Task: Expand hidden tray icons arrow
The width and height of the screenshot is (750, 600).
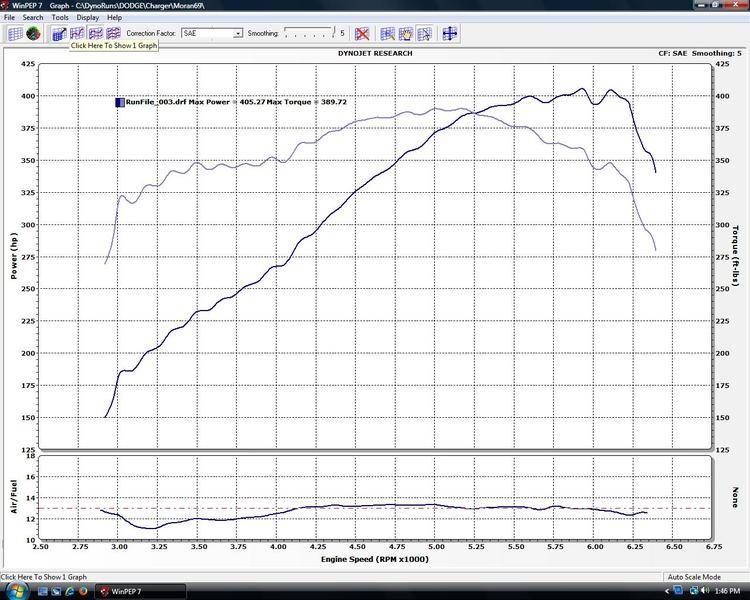Action: coord(667,592)
